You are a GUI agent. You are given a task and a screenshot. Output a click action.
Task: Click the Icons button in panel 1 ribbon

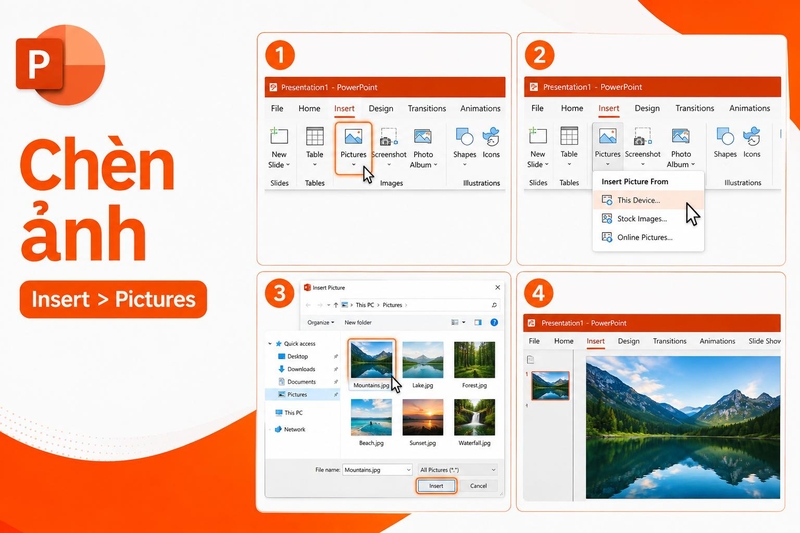pos(491,137)
